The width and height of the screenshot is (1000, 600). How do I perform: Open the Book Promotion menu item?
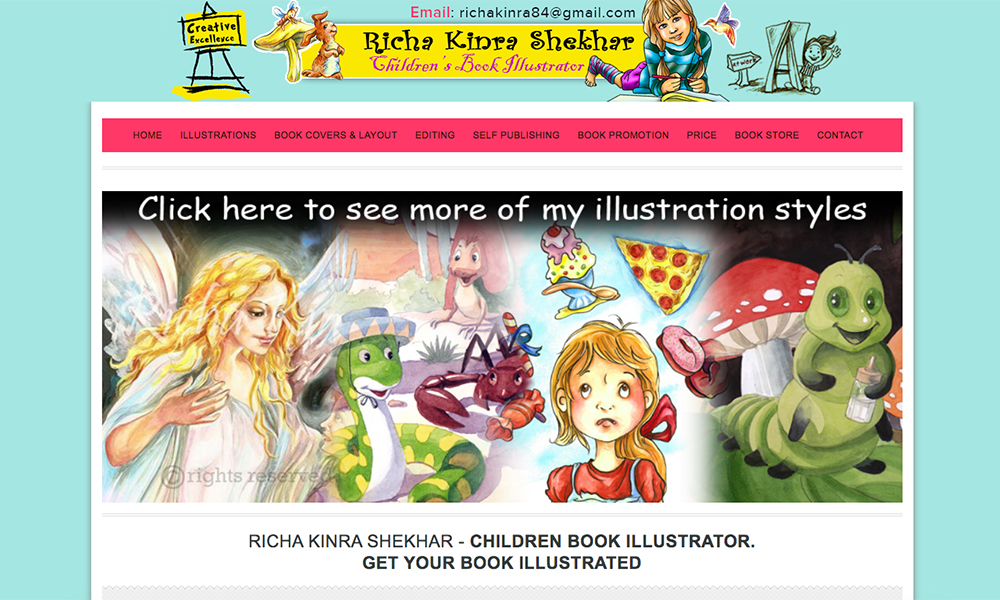(x=623, y=135)
